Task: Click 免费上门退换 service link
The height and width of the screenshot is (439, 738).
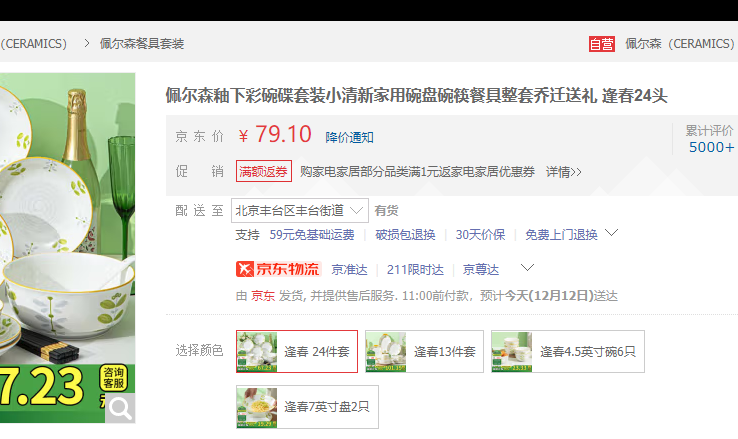Action: (x=561, y=234)
